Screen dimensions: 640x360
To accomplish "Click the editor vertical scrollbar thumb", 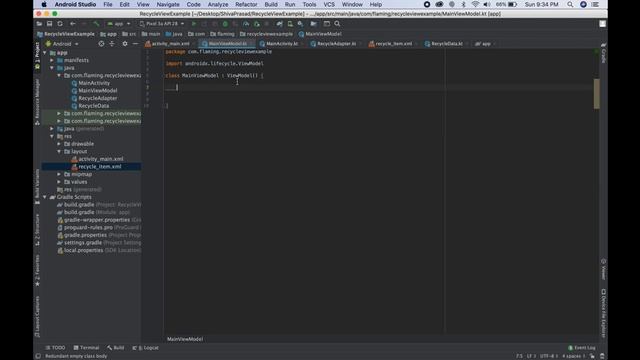I will [597, 94].
